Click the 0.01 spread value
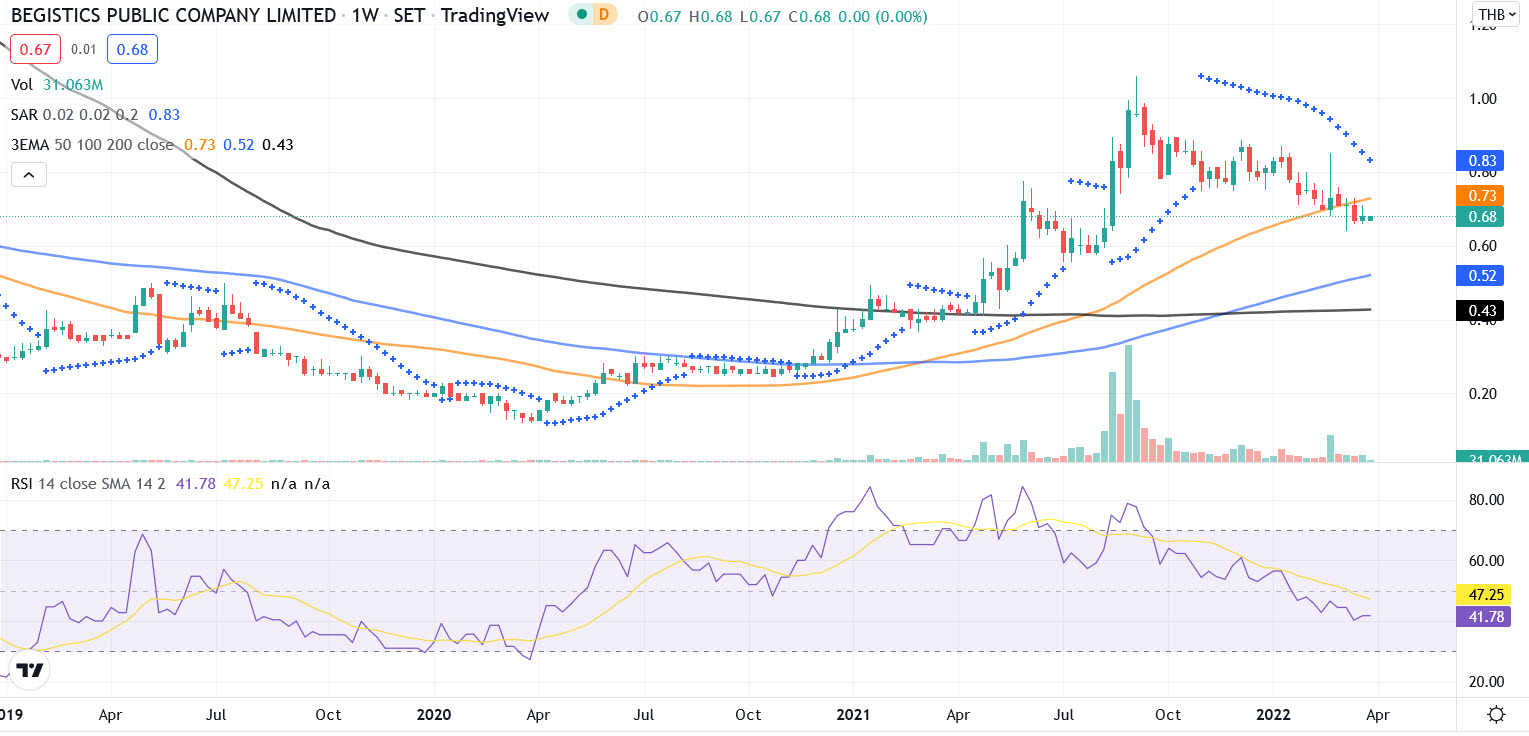 tap(83, 49)
